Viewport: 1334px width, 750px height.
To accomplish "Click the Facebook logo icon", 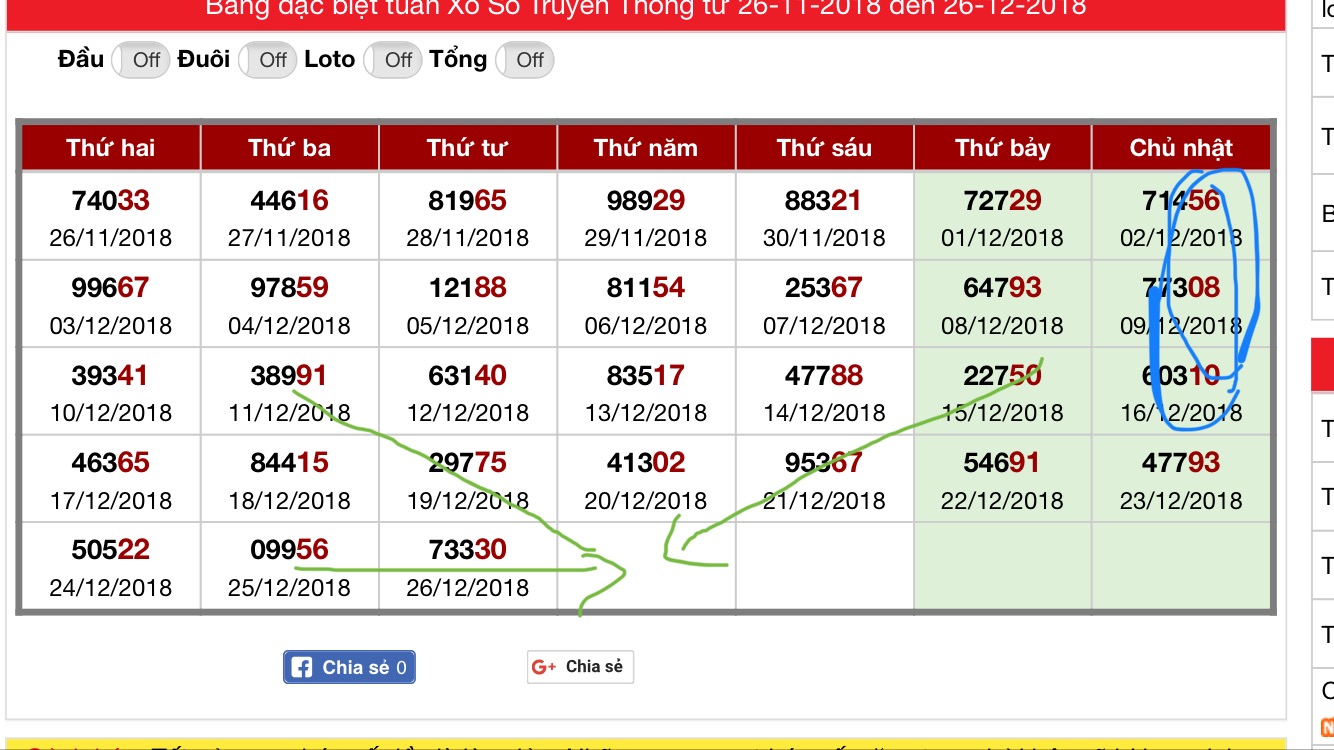I will click(x=300, y=667).
